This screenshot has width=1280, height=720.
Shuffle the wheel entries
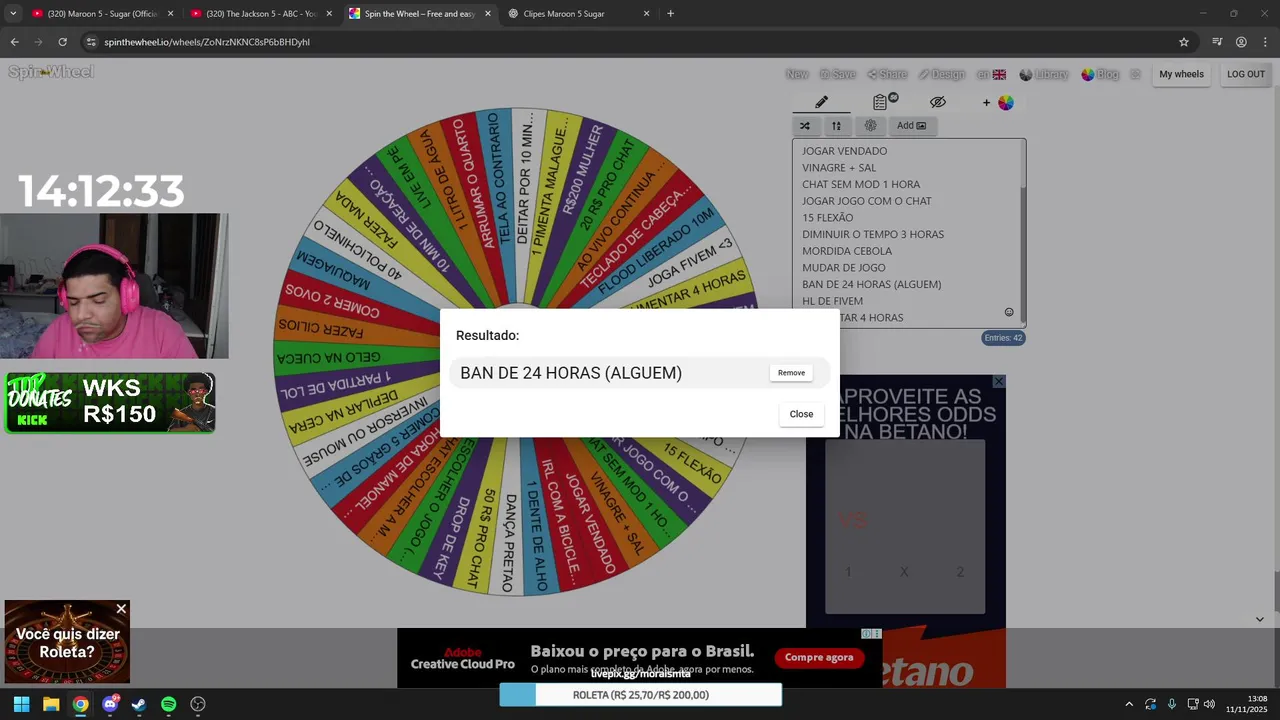(x=805, y=126)
